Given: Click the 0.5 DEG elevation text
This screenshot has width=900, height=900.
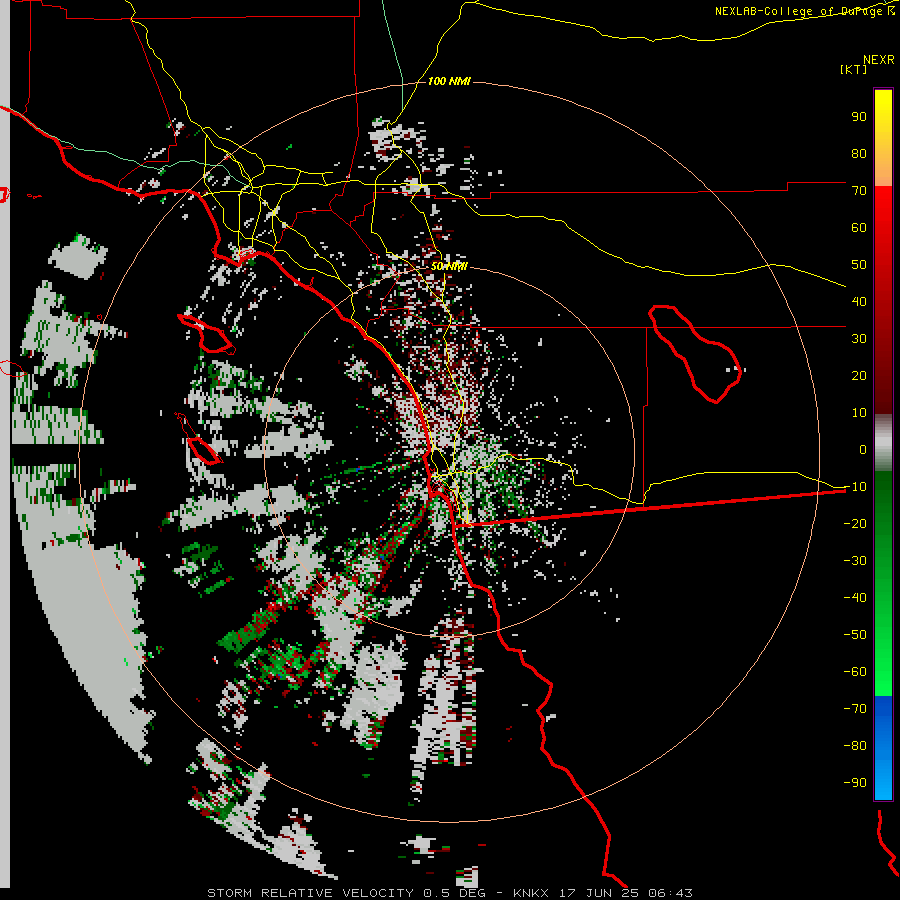Looking at the screenshot, I should (x=454, y=893).
